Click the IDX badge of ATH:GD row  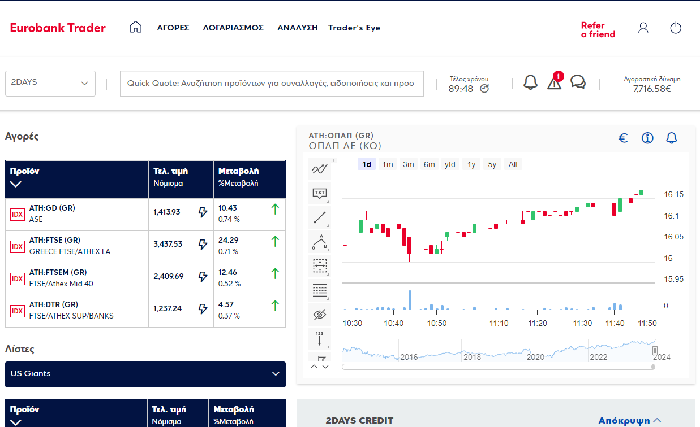[x=17, y=214]
